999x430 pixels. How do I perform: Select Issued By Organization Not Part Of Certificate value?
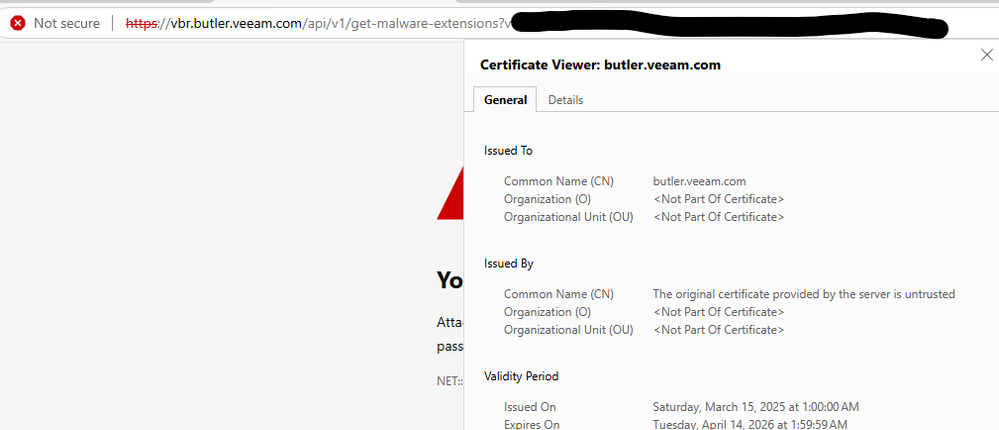pos(719,312)
